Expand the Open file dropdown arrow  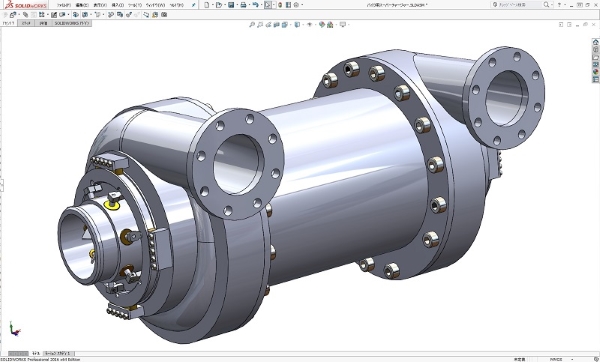(225, 5)
